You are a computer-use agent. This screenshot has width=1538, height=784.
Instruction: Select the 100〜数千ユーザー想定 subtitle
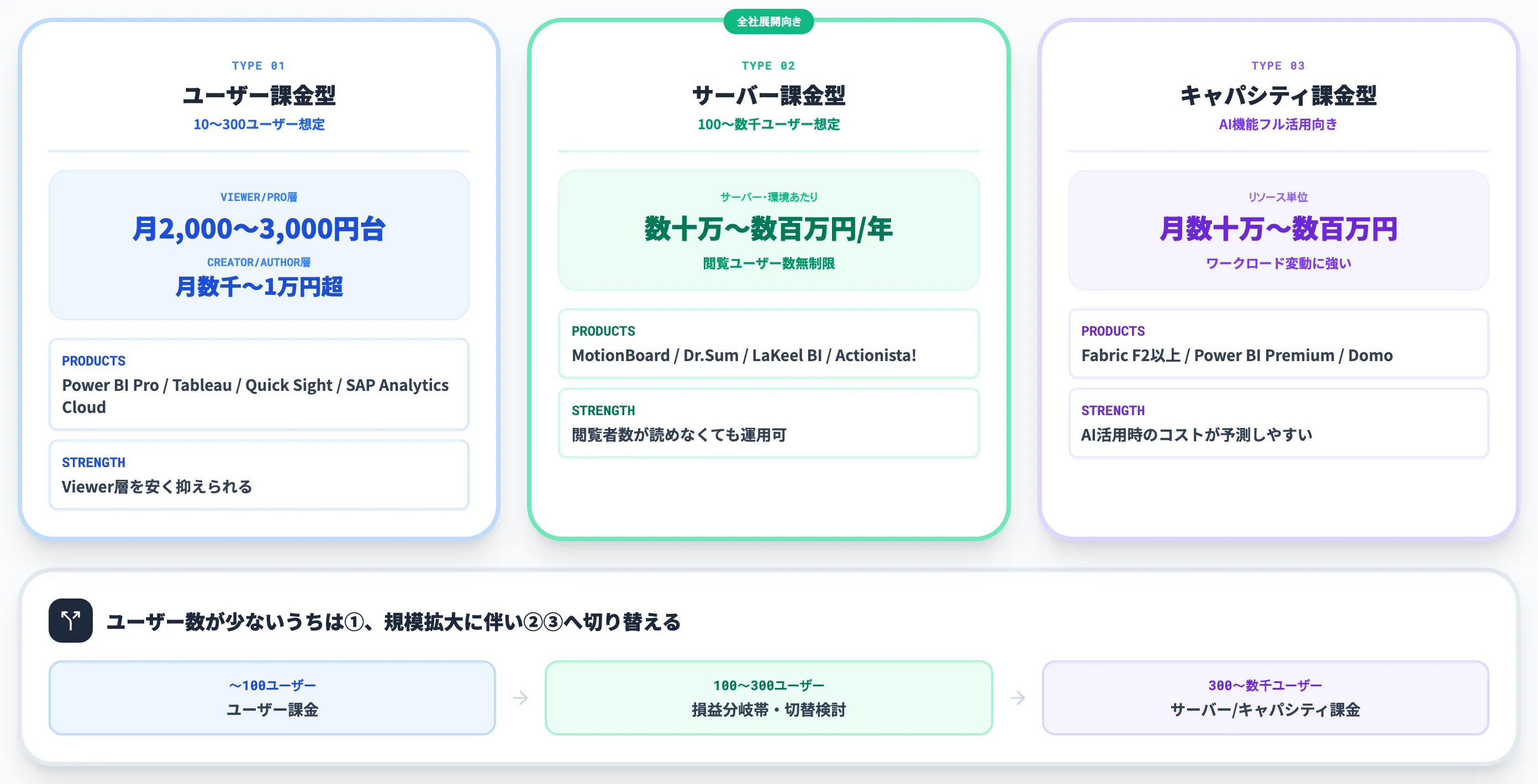[768, 124]
